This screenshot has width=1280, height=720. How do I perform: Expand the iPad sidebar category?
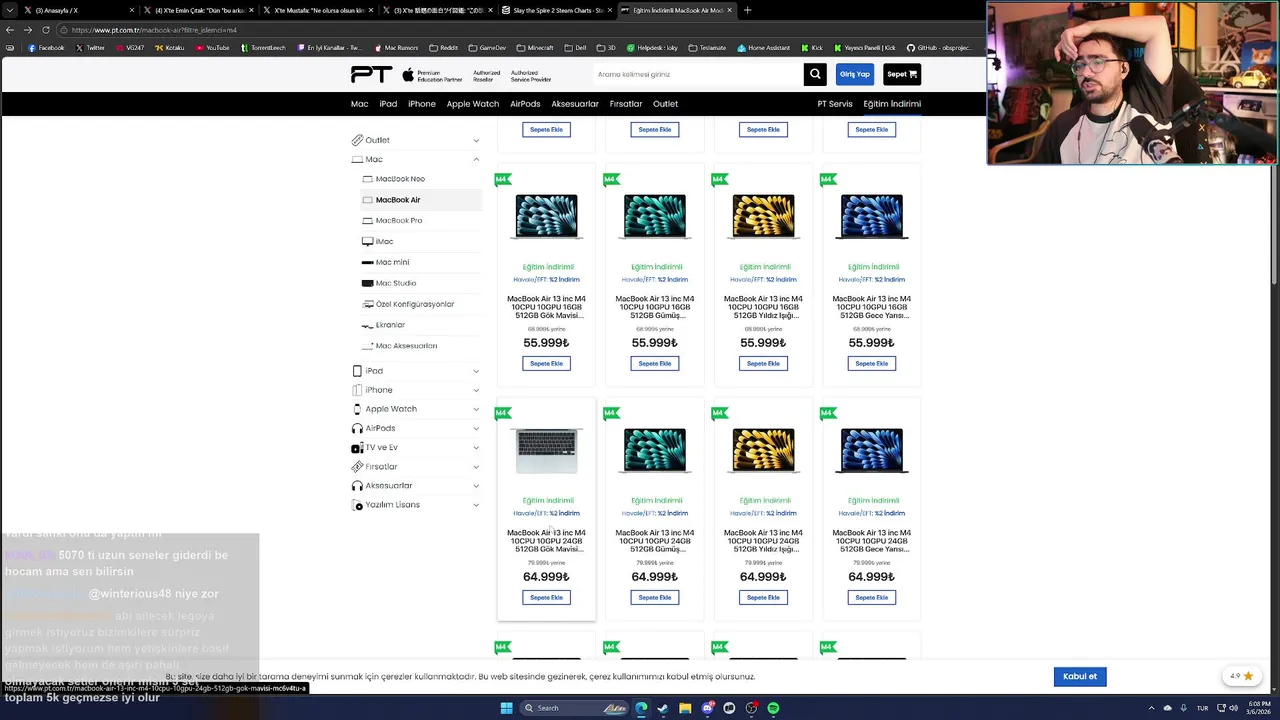point(476,371)
